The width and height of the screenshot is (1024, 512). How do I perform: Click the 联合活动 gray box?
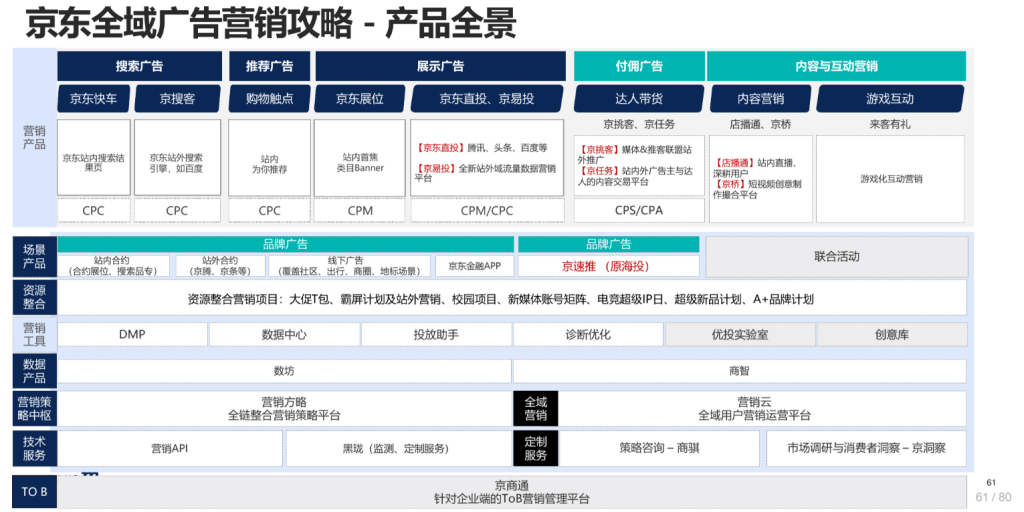coord(836,257)
